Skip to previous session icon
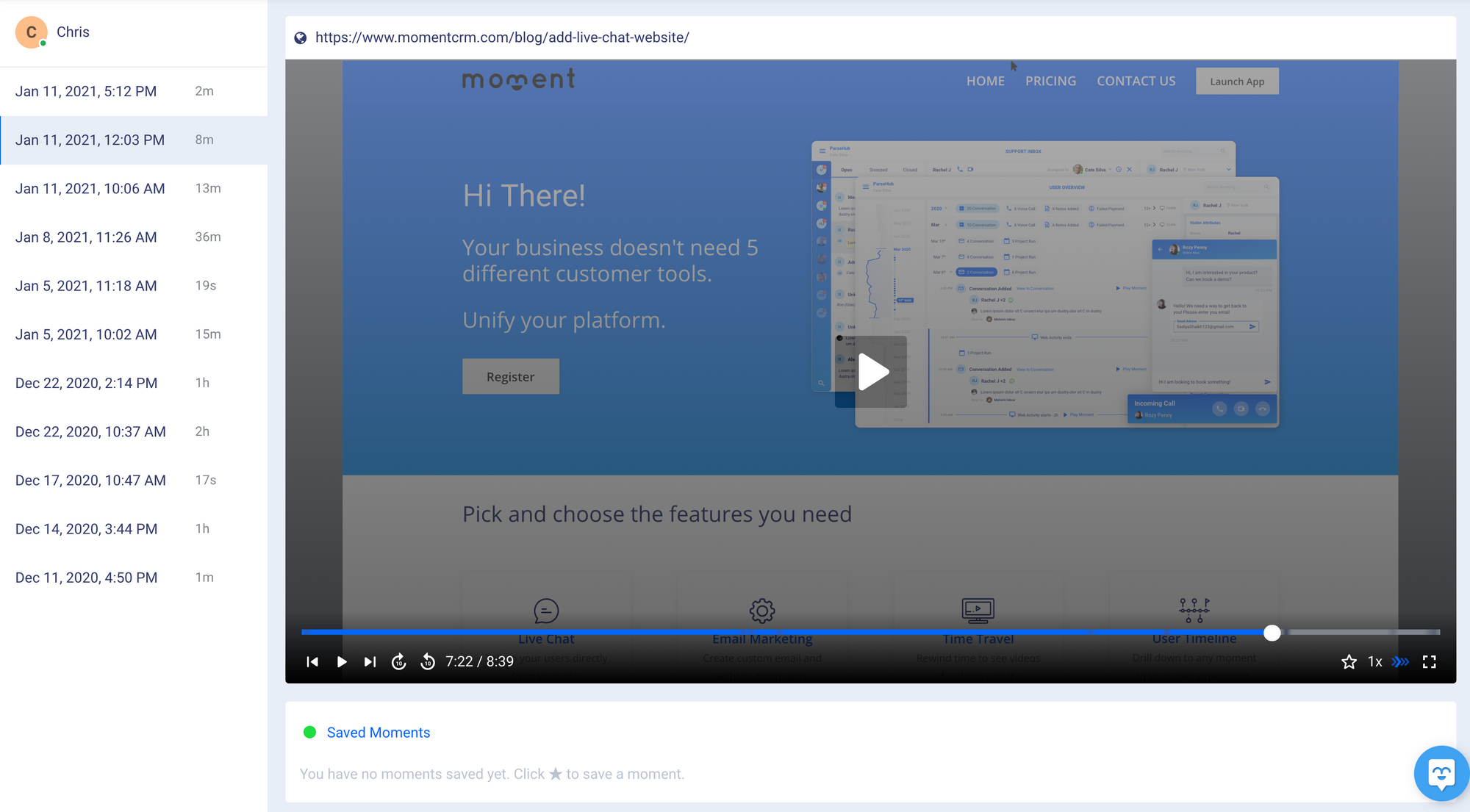 point(312,662)
